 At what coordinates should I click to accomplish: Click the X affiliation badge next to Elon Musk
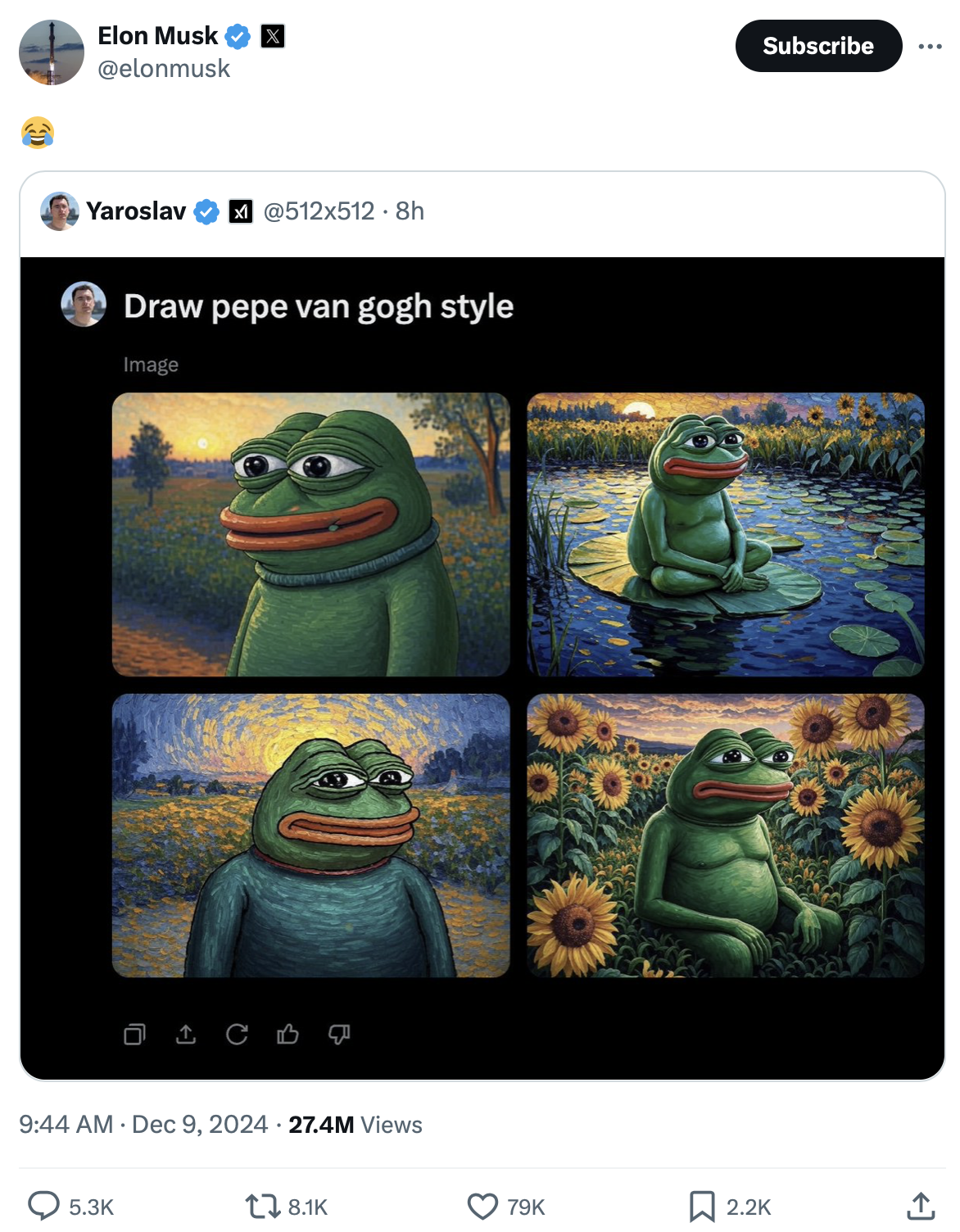coord(273,36)
